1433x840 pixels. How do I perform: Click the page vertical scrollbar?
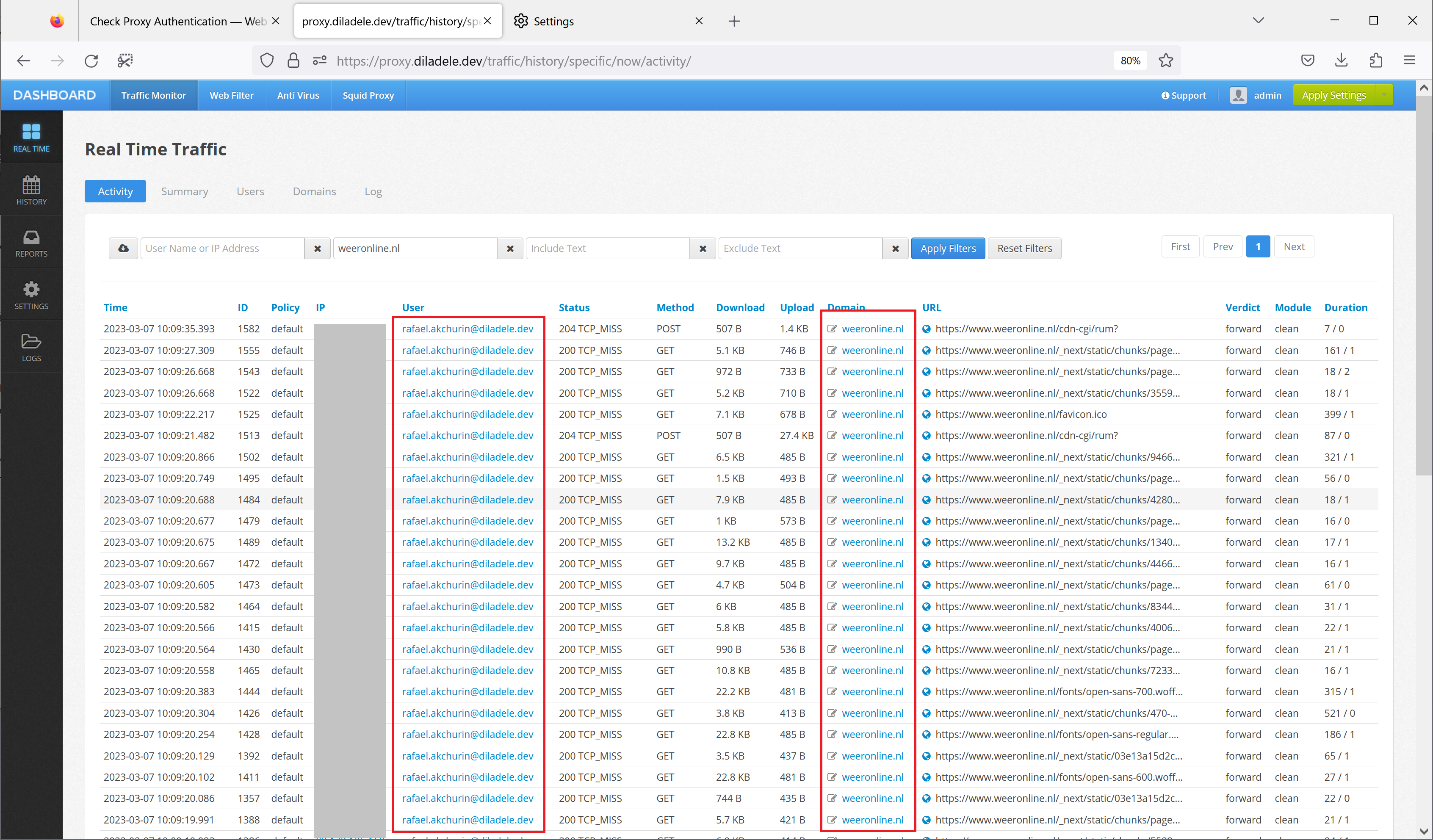point(1424,285)
